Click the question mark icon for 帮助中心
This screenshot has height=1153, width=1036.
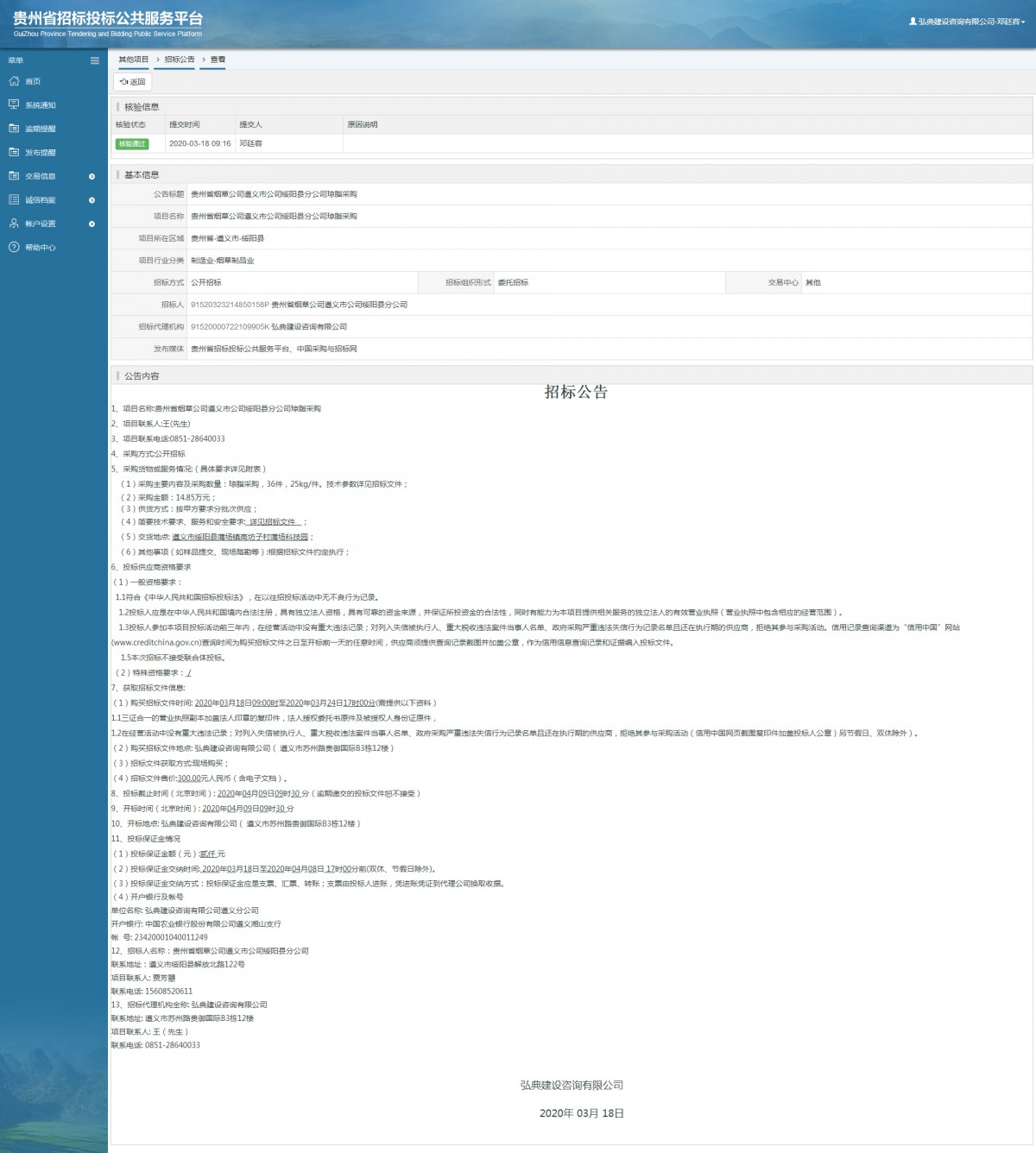(14, 247)
